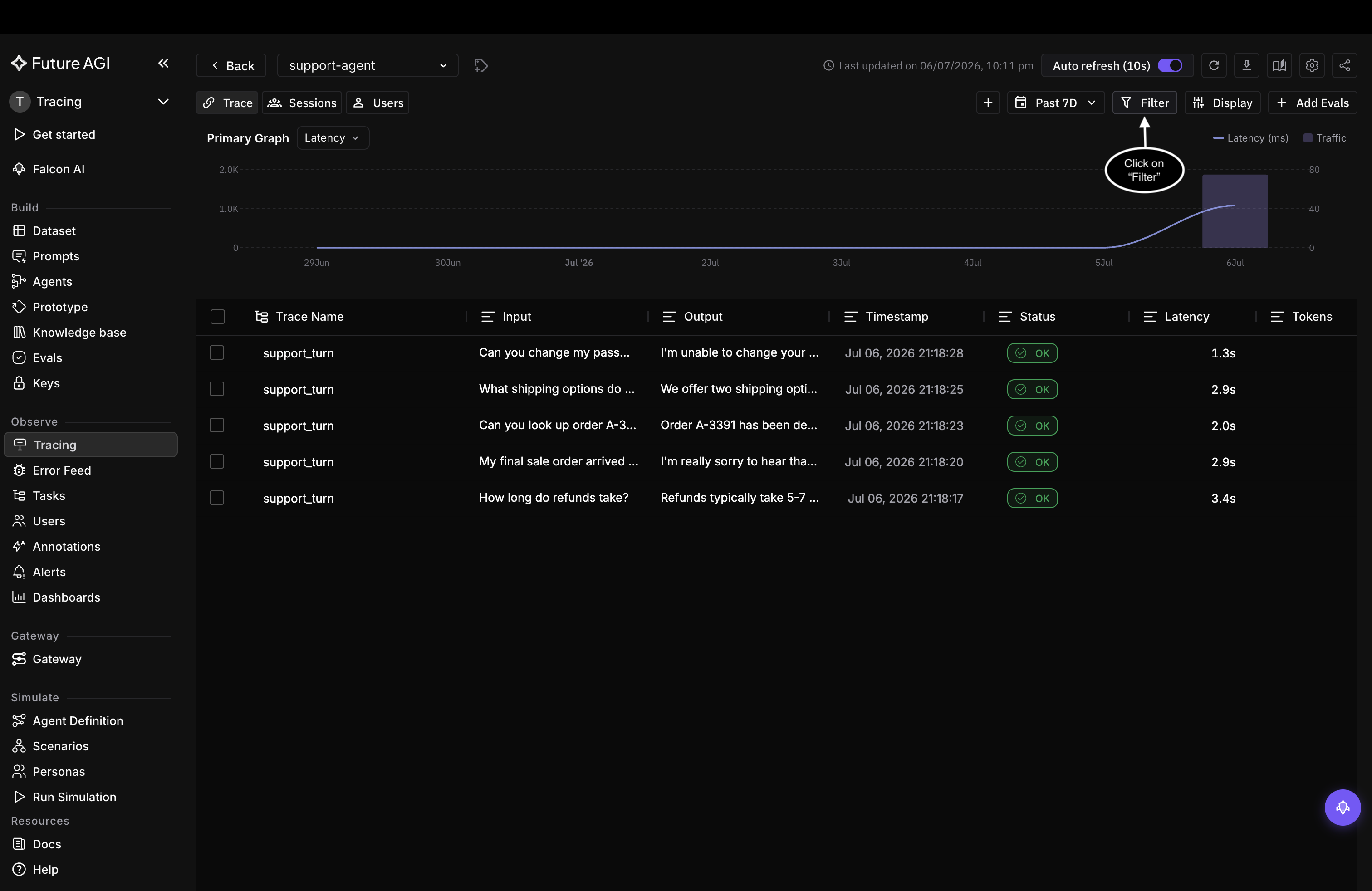Open project settings gear icon
1372x891 pixels.
click(1312, 65)
